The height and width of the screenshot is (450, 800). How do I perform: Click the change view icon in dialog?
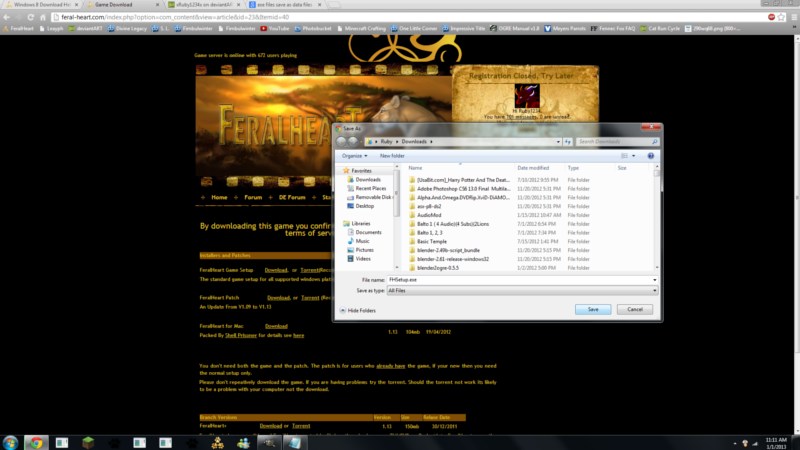[x=624, y=156]
